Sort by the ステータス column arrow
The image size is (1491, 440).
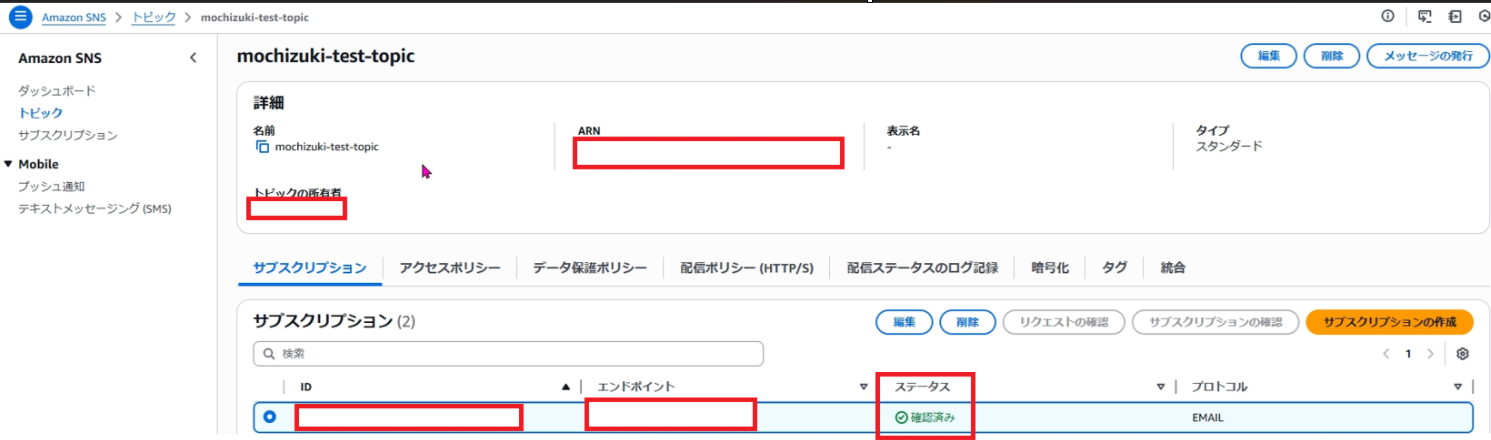(x=1161, y=386)
